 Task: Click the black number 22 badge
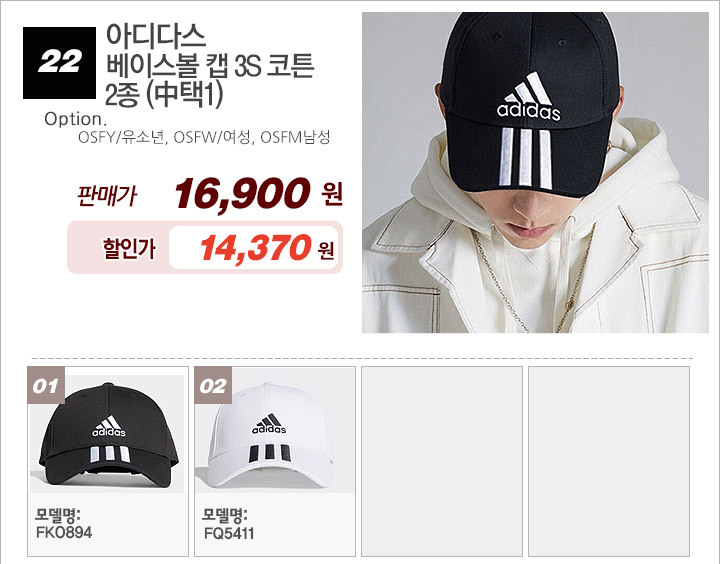coord(59,63)
